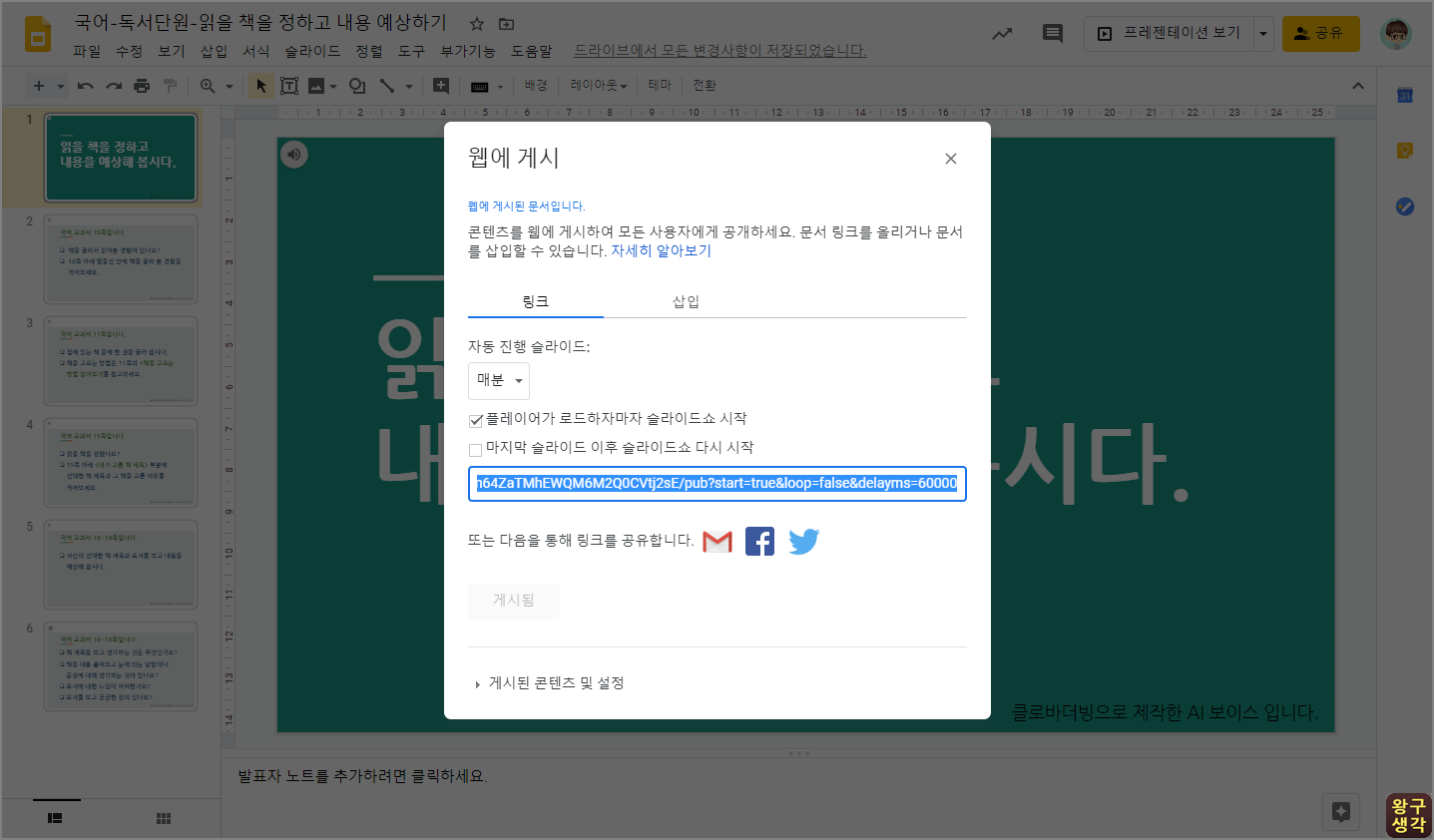The image size is (1434, 840).
Task: Click the Google Slides home logo
Action: pos(38,34)
